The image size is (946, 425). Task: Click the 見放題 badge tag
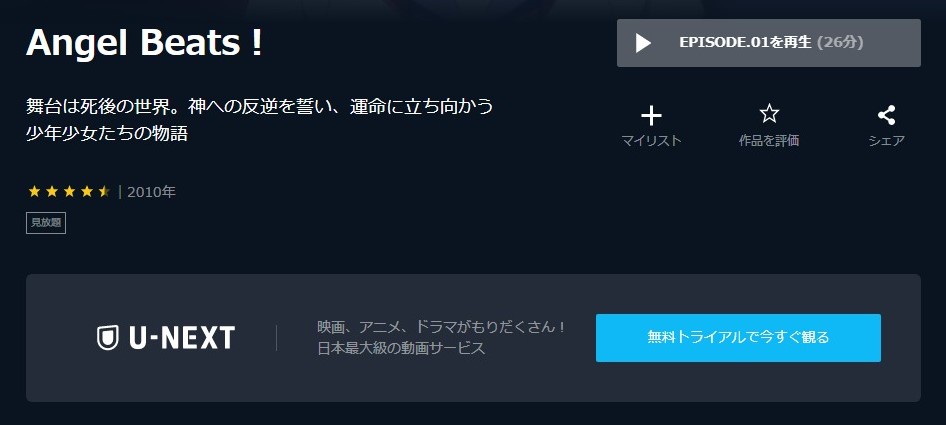tap(46, 223)
